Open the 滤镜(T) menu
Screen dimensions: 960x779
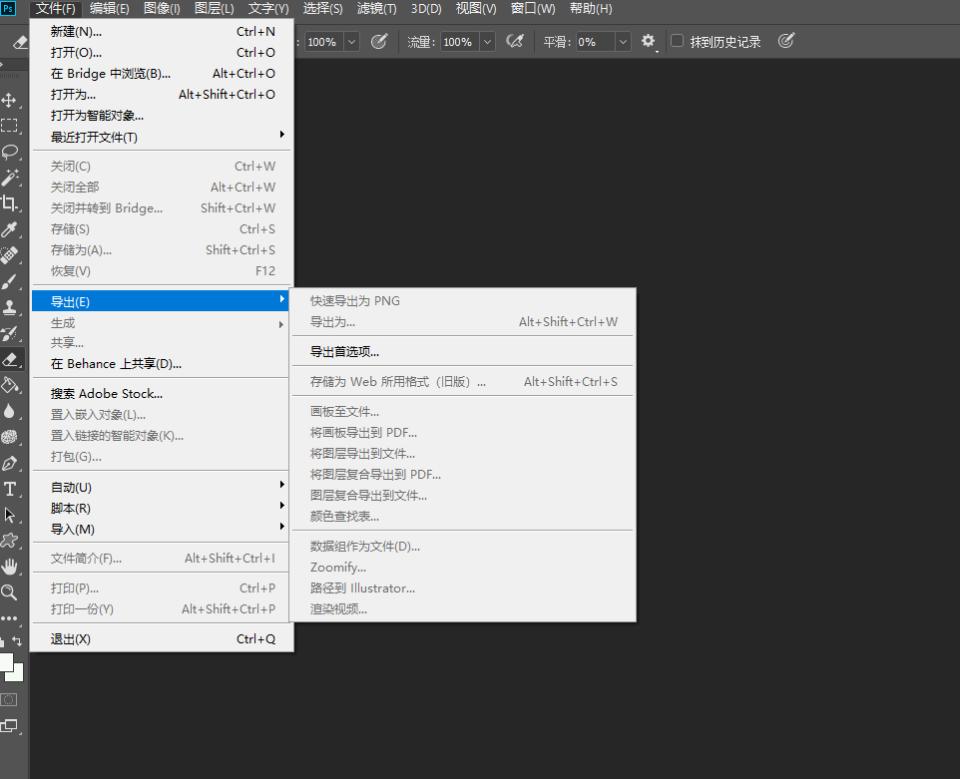tap(376, 9)
